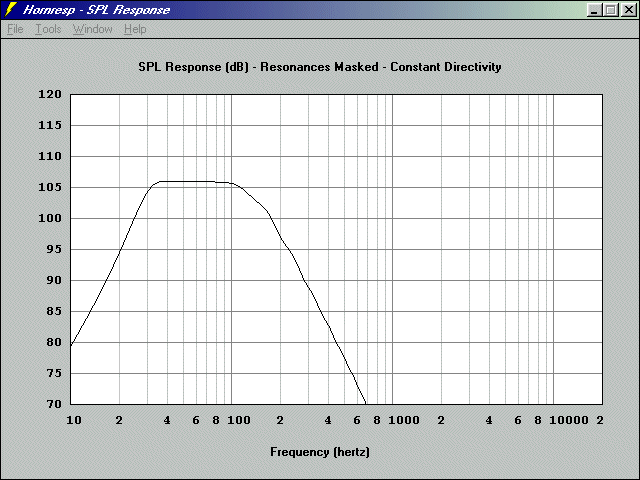Click the Frequency (hertz) axis label
Viewport: 640px width, 480px height.
point(320,452)
